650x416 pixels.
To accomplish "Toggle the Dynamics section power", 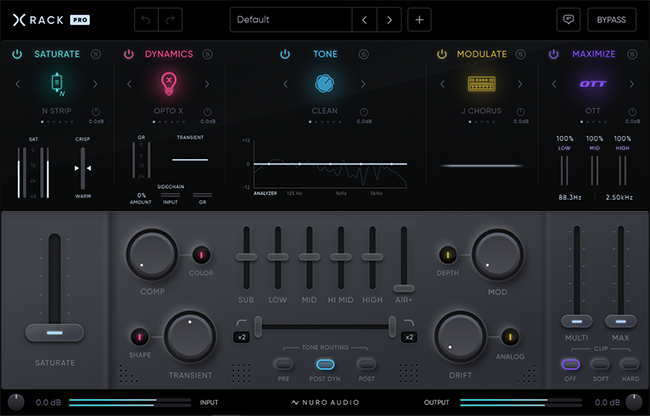I will coord(129,54).
